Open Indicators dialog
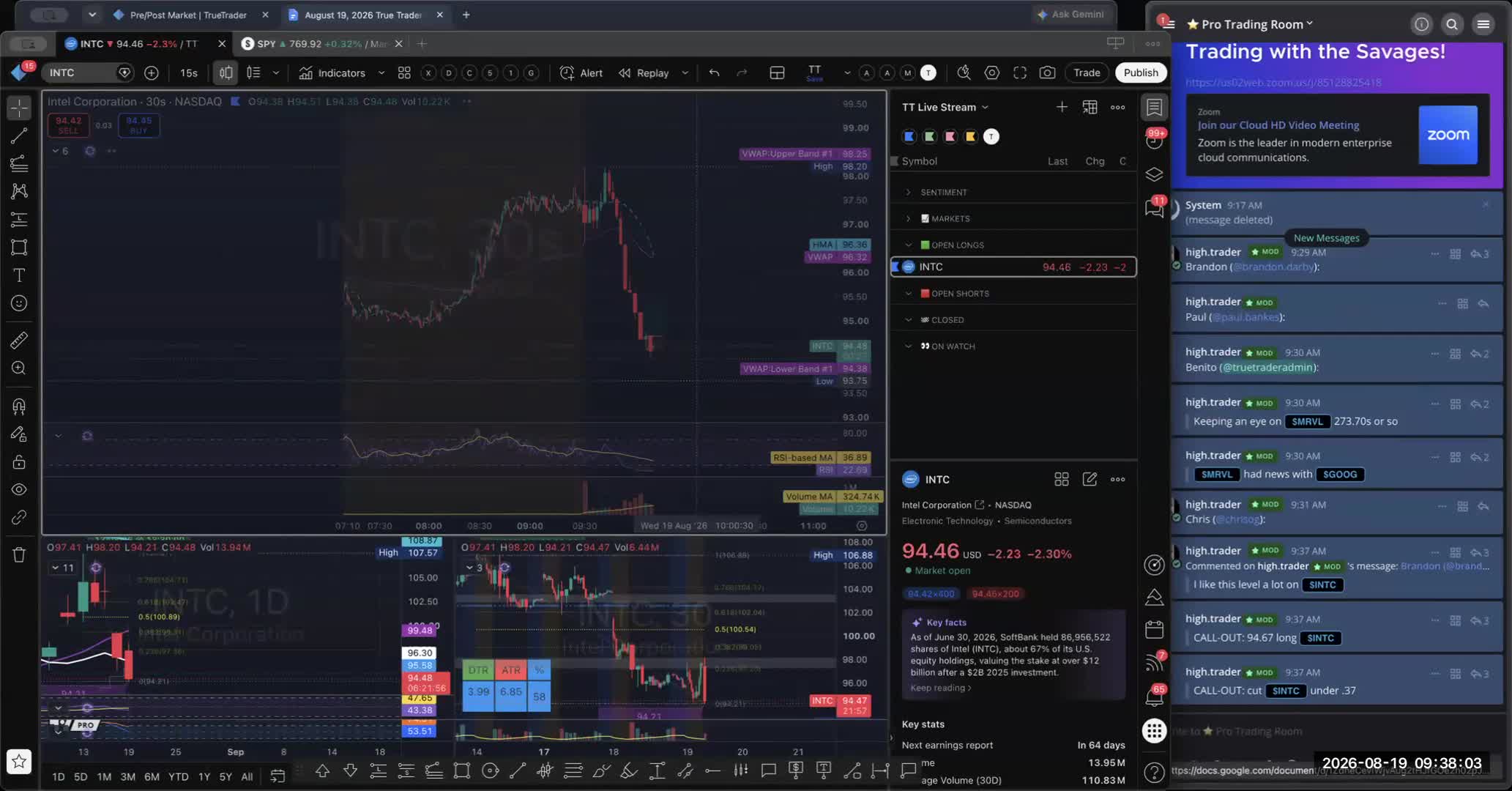This screenshot has height=791, width=1512. click(332, 73)
